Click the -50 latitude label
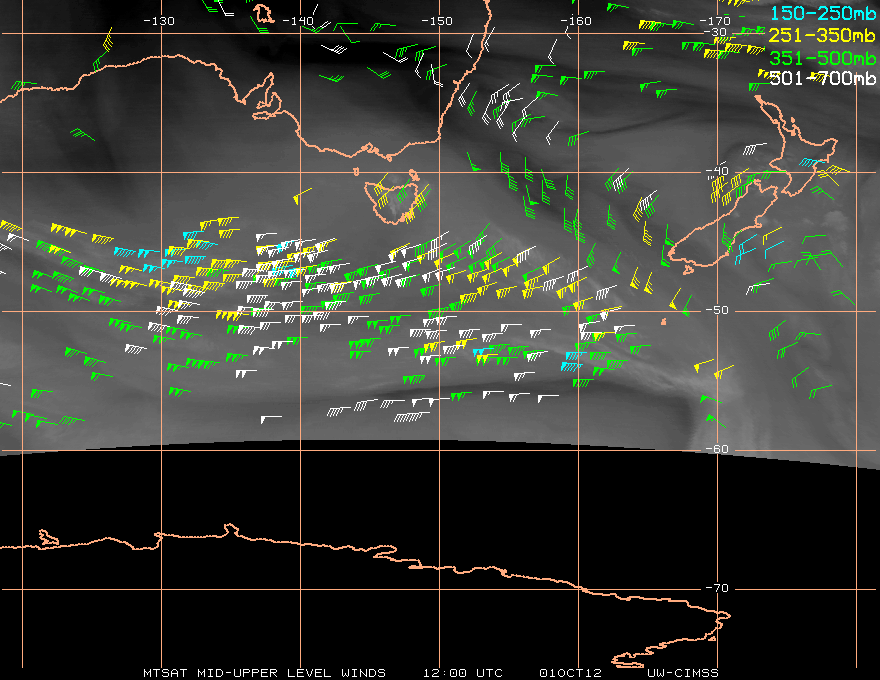 pyautogui.click(x=717, y=310)
